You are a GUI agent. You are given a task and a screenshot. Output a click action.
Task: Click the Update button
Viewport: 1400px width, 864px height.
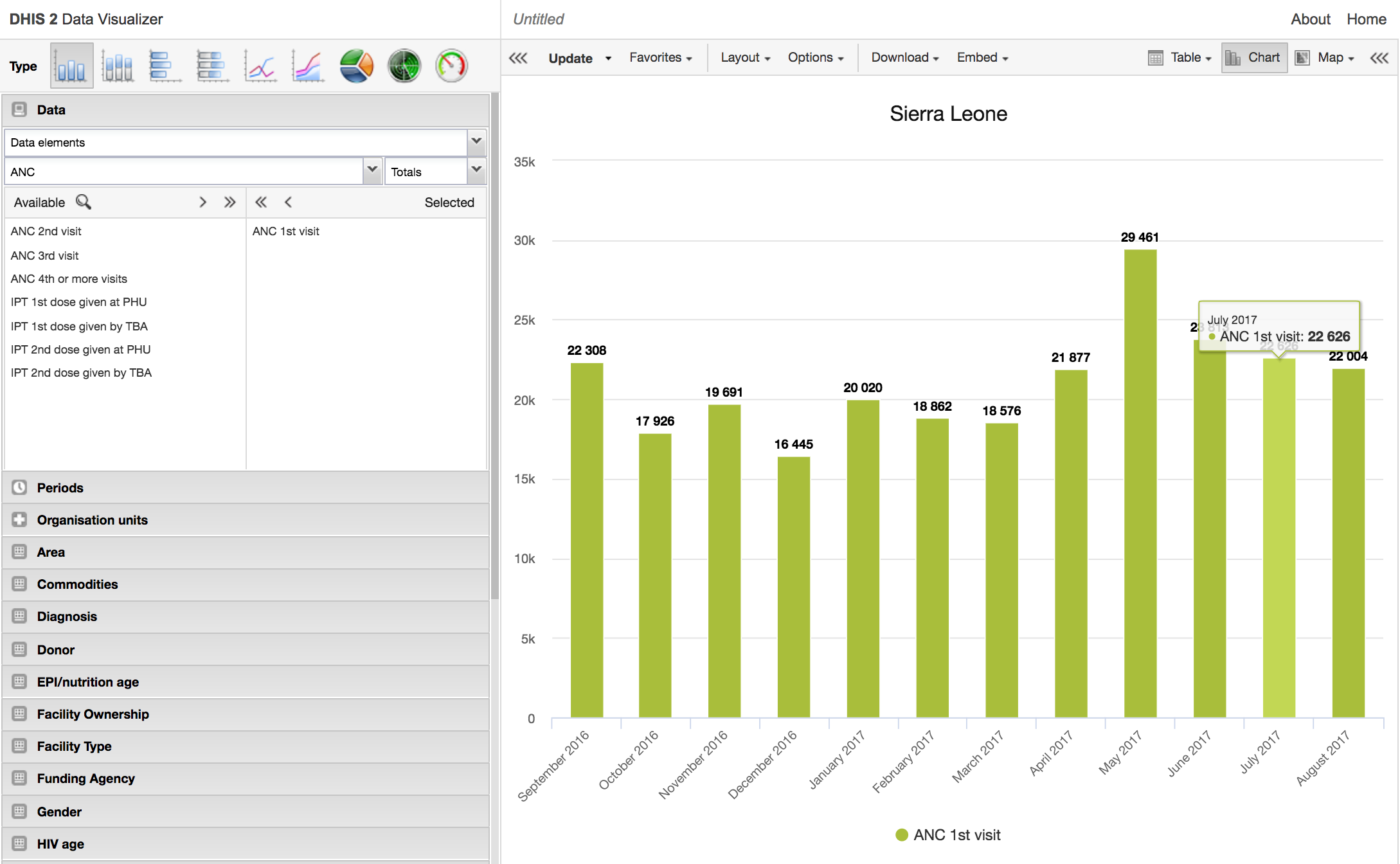tap(570, 58)
